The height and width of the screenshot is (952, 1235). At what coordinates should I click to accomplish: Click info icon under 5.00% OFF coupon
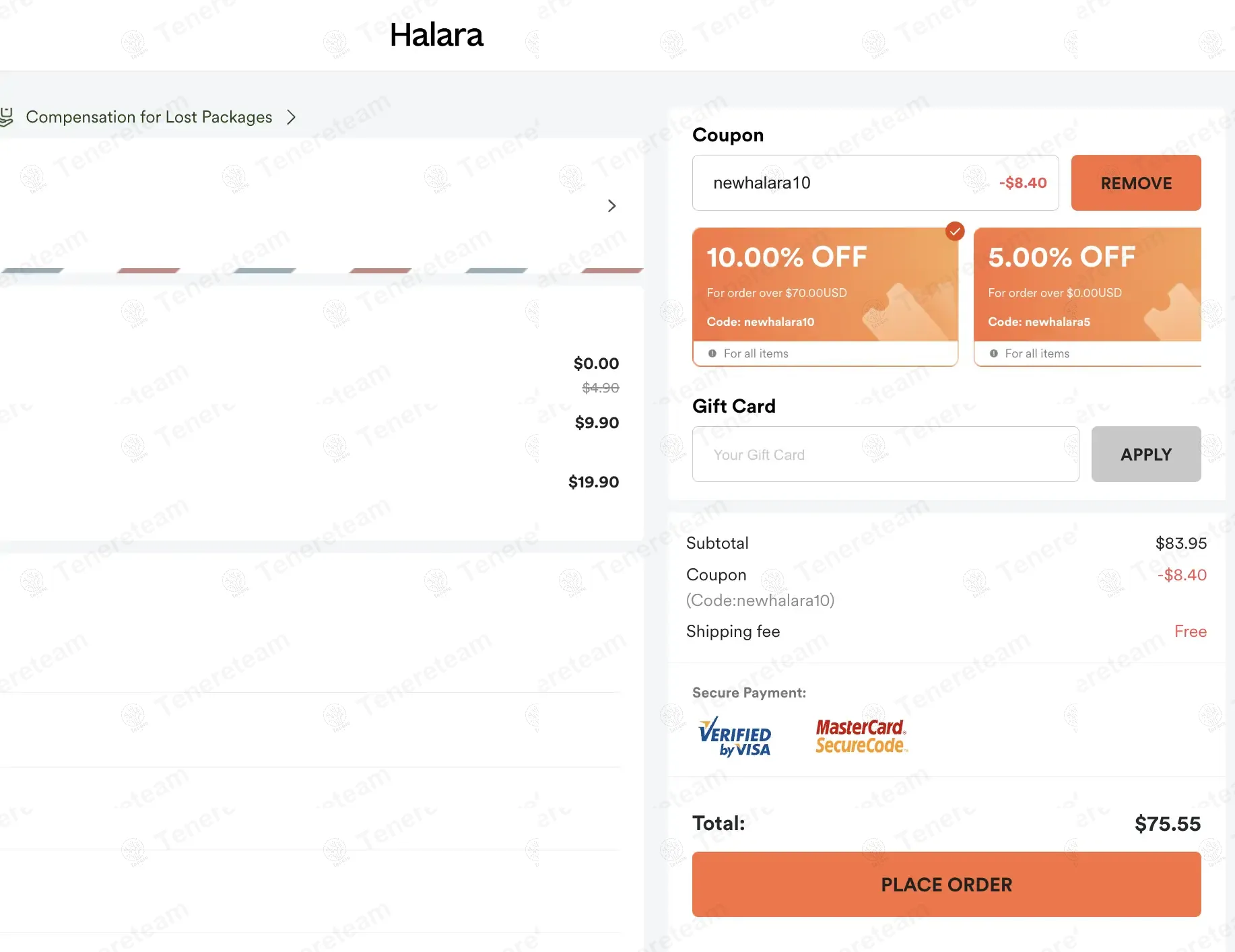(993, 353)
